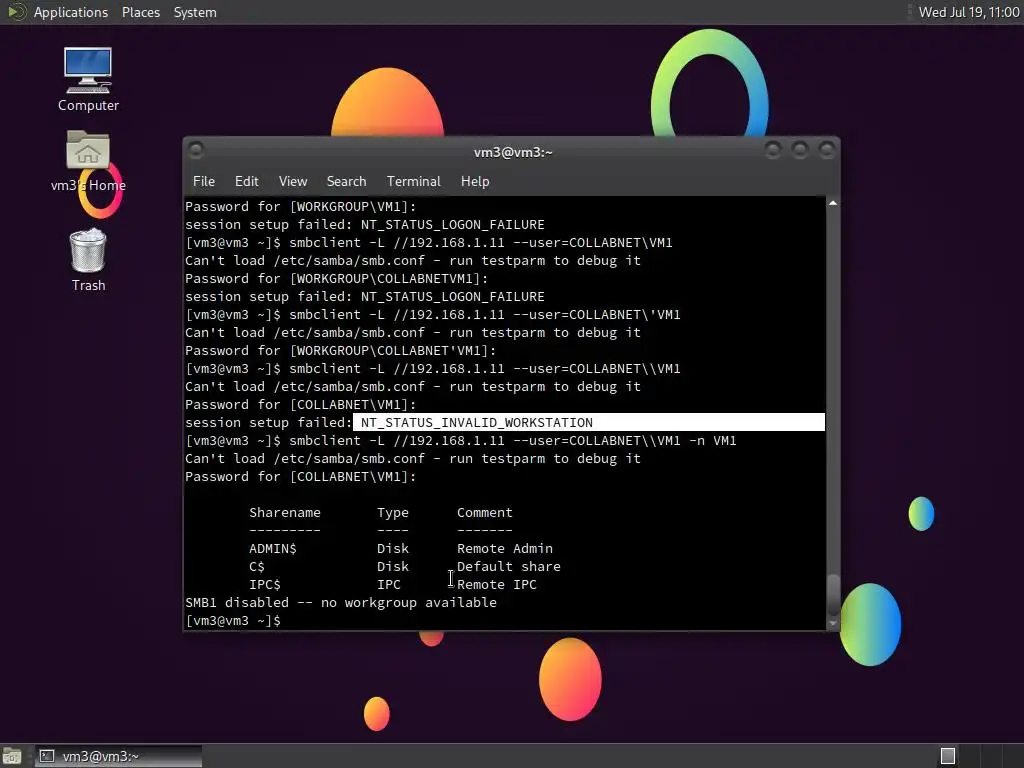
Task: Click the terminal title vm3@vm3:~
Action: (513, 152)
